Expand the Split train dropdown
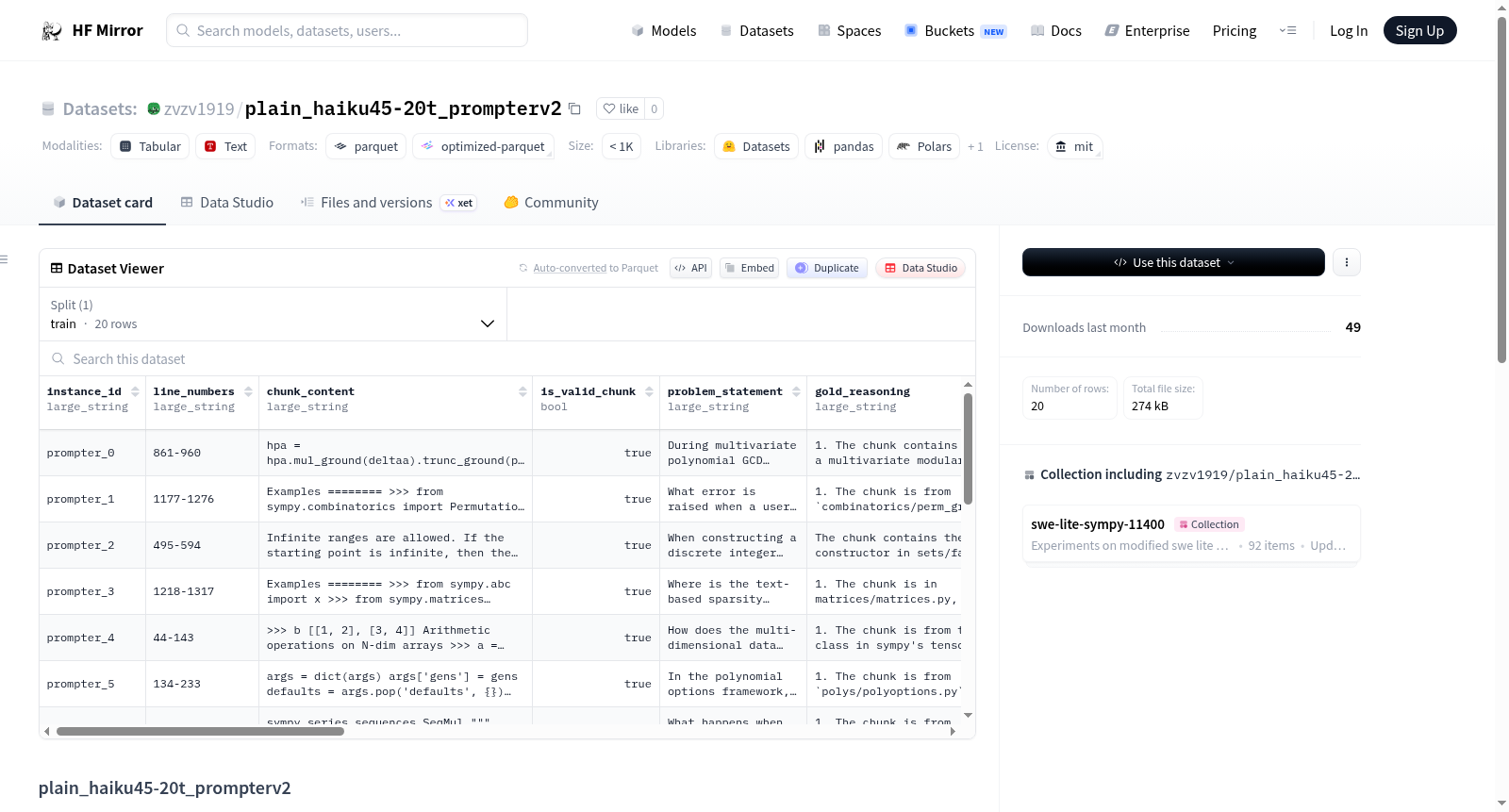This screenshot has height=812, width=1509. 273,314
